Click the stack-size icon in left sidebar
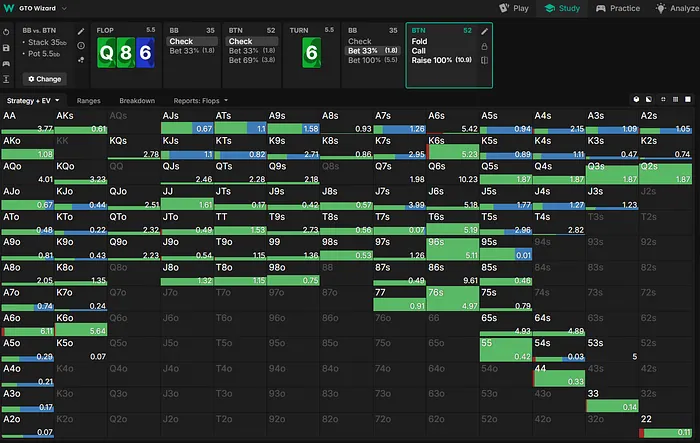 (6, 79)
